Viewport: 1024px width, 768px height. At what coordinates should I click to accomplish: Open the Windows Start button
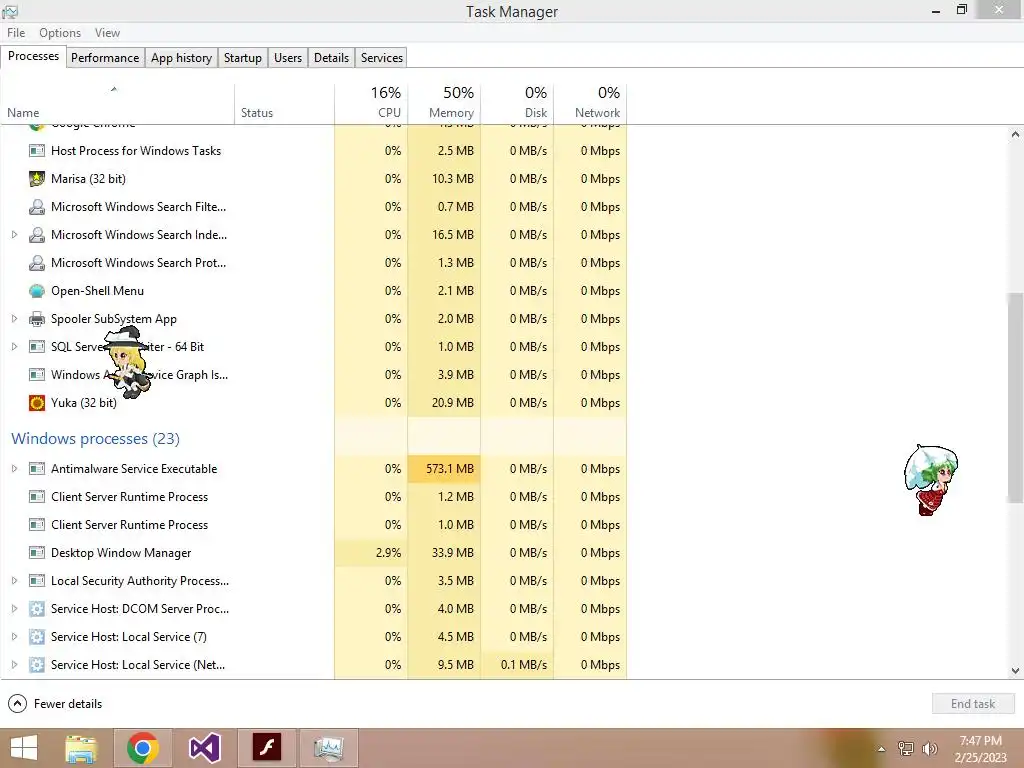[24, 748]
